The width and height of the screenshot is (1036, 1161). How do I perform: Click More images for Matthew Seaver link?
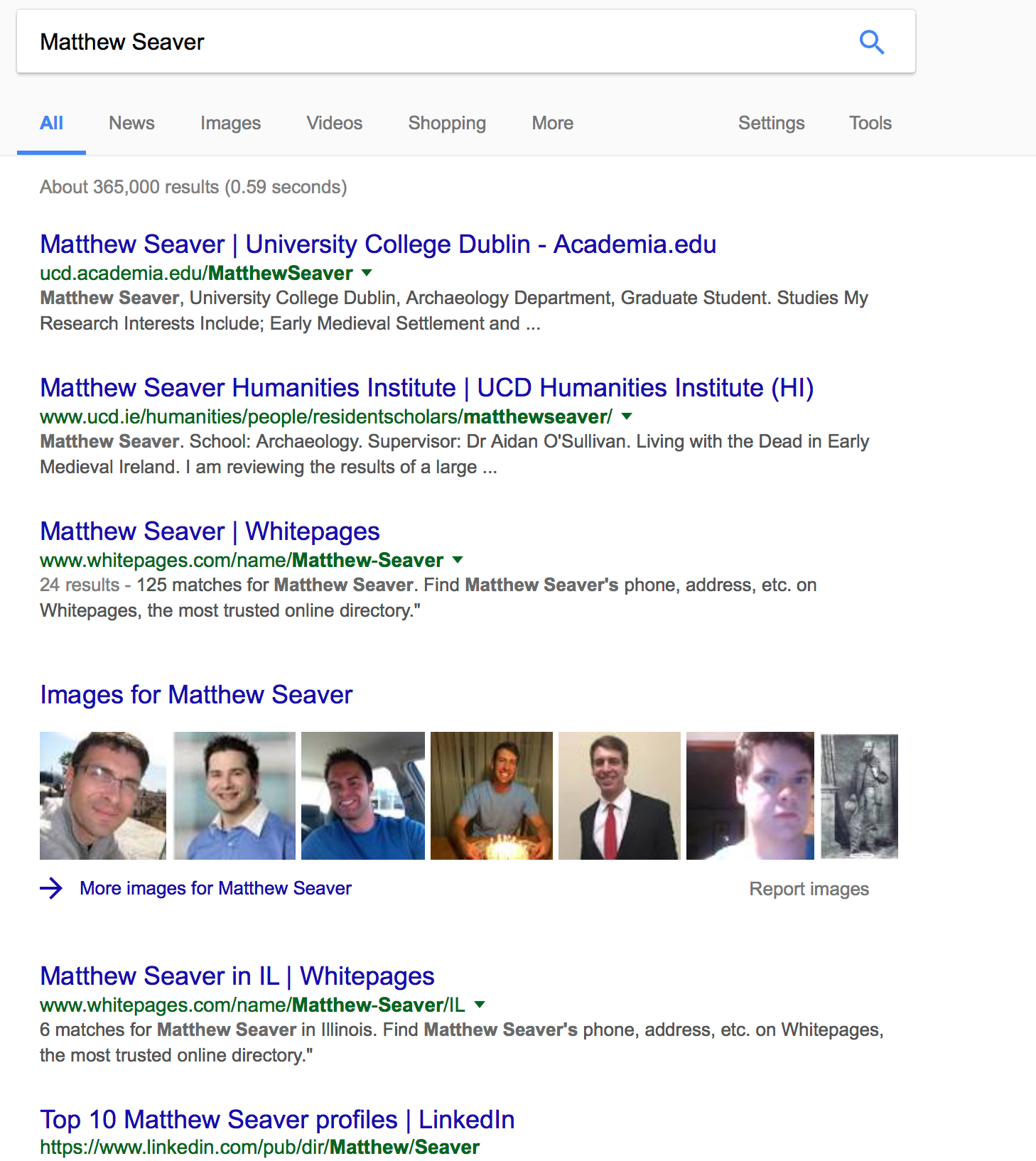[215, 888]
